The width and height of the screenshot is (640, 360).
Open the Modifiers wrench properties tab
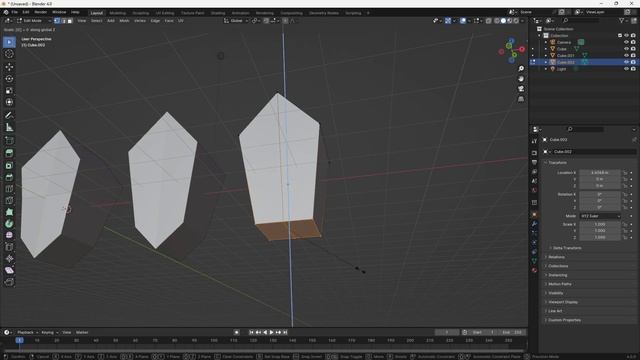click(x=534, y=224)
